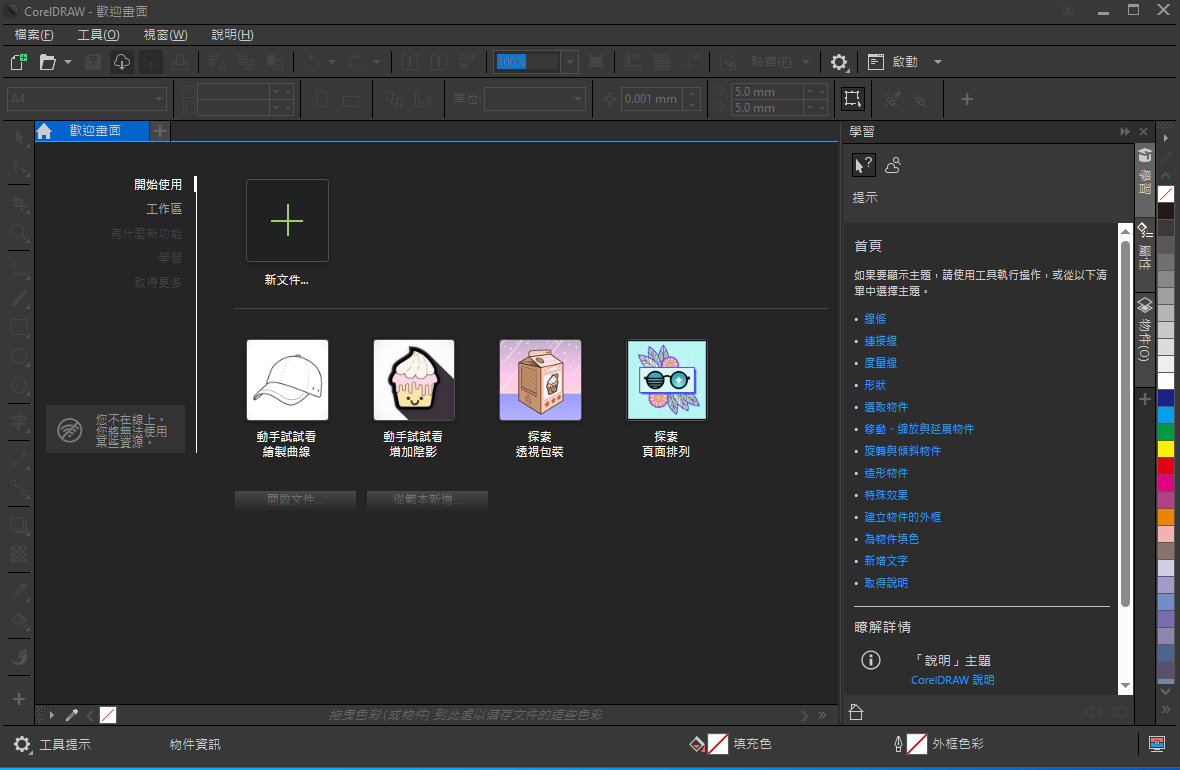Open the 增加陰影 cupcake tutorial thumbnail
Image resolution: width=1180 pixels, height=770 pixels.
(x=414, y=380)
